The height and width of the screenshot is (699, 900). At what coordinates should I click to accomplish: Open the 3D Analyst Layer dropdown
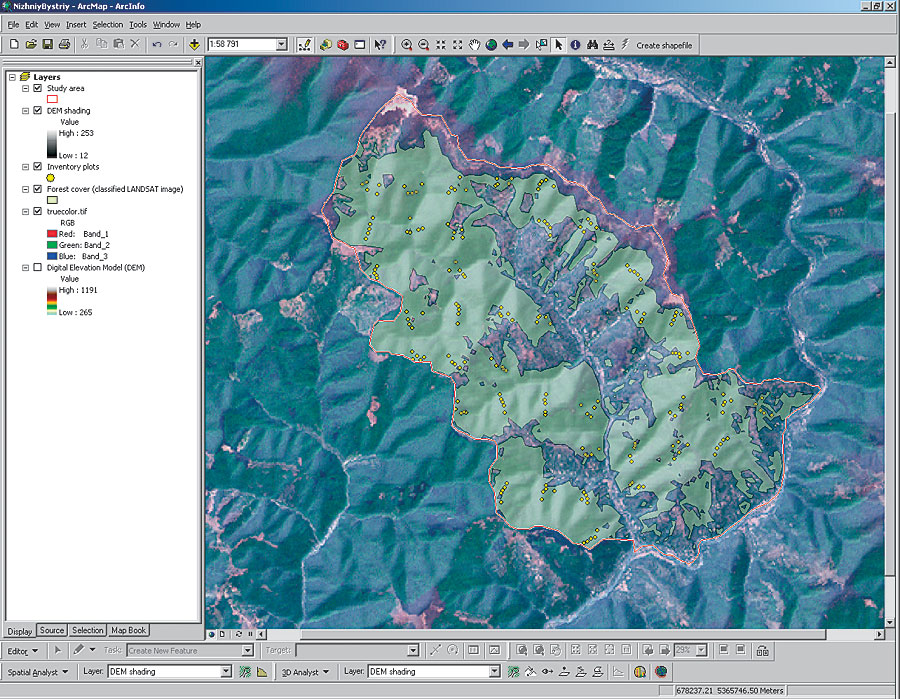coord(494,671)
